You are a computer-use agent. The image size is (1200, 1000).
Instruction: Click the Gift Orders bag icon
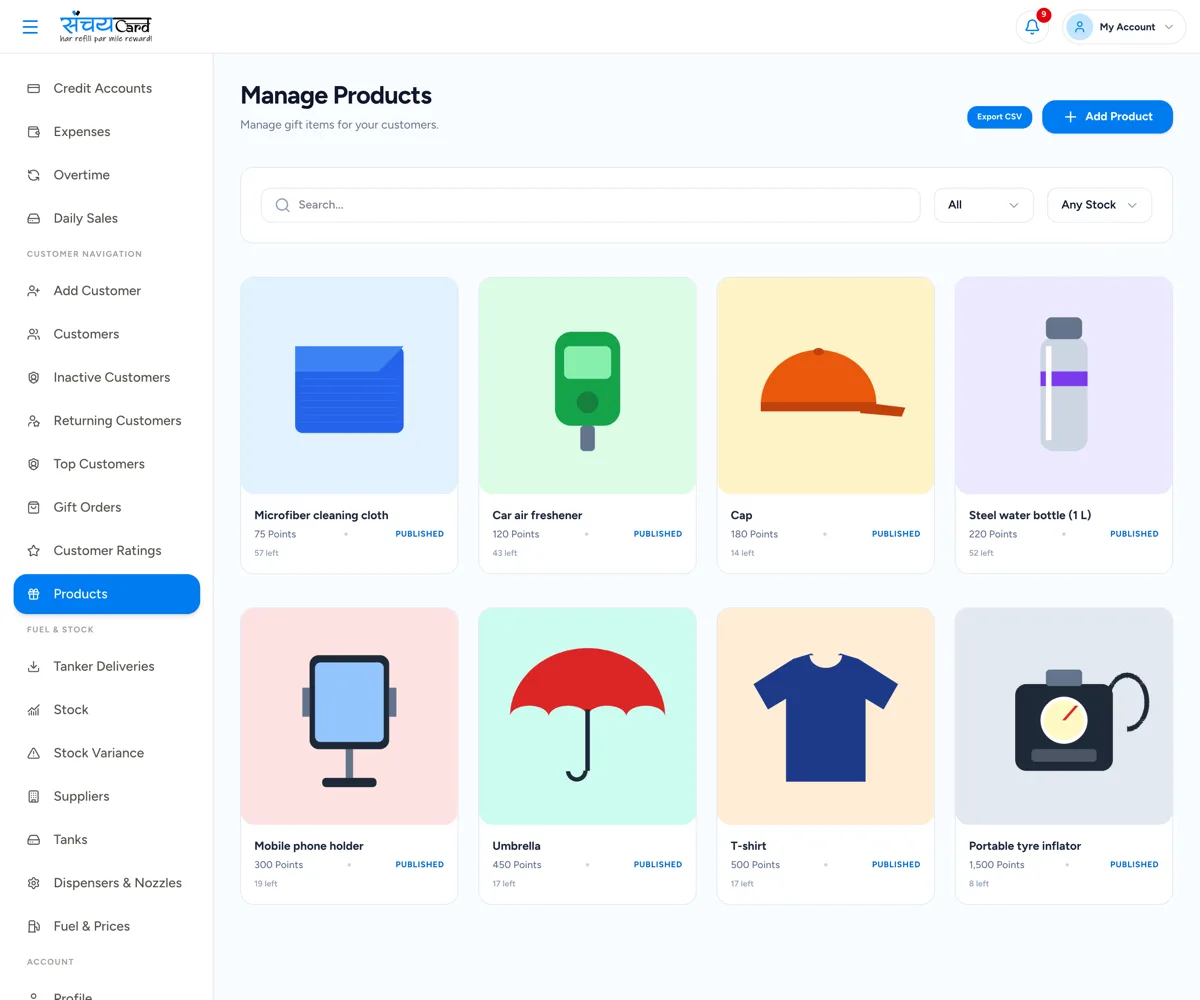(33, 507)
